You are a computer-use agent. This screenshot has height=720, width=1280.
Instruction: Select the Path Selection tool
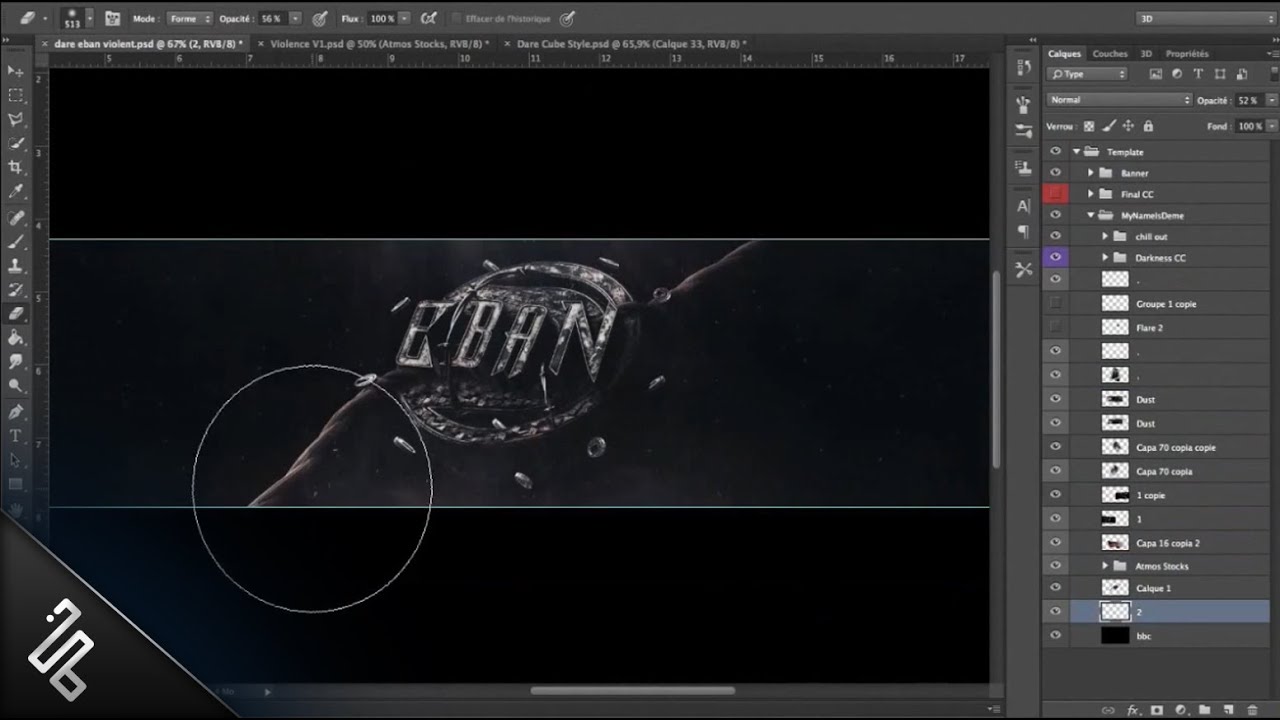click(15, 460)
